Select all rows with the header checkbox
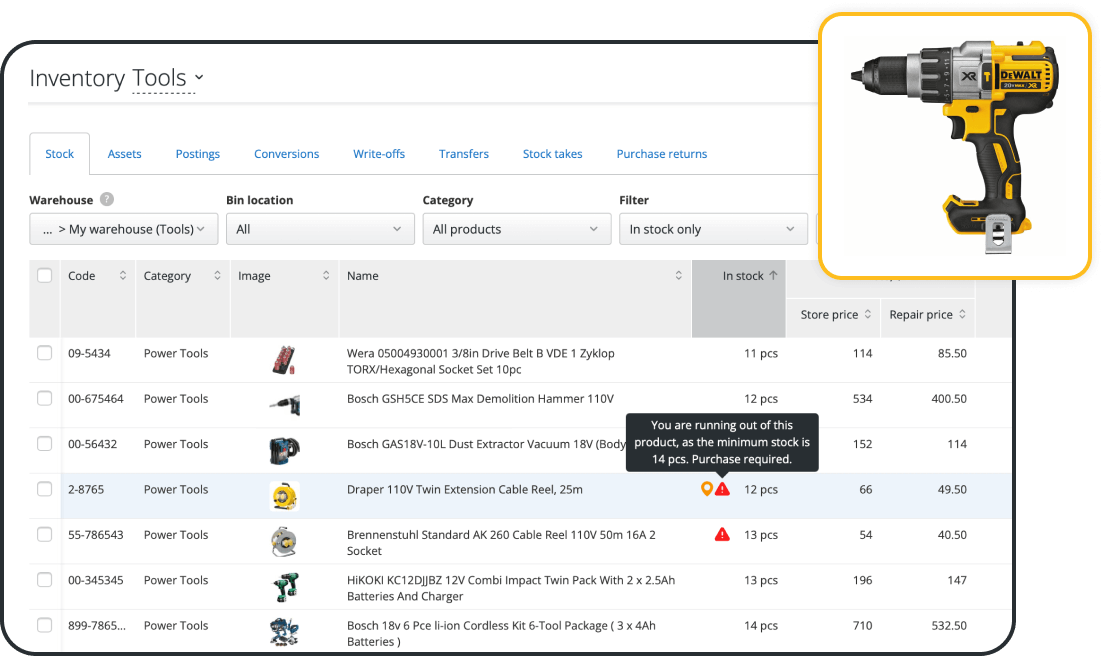1104x656 pixels. (44, 275)
